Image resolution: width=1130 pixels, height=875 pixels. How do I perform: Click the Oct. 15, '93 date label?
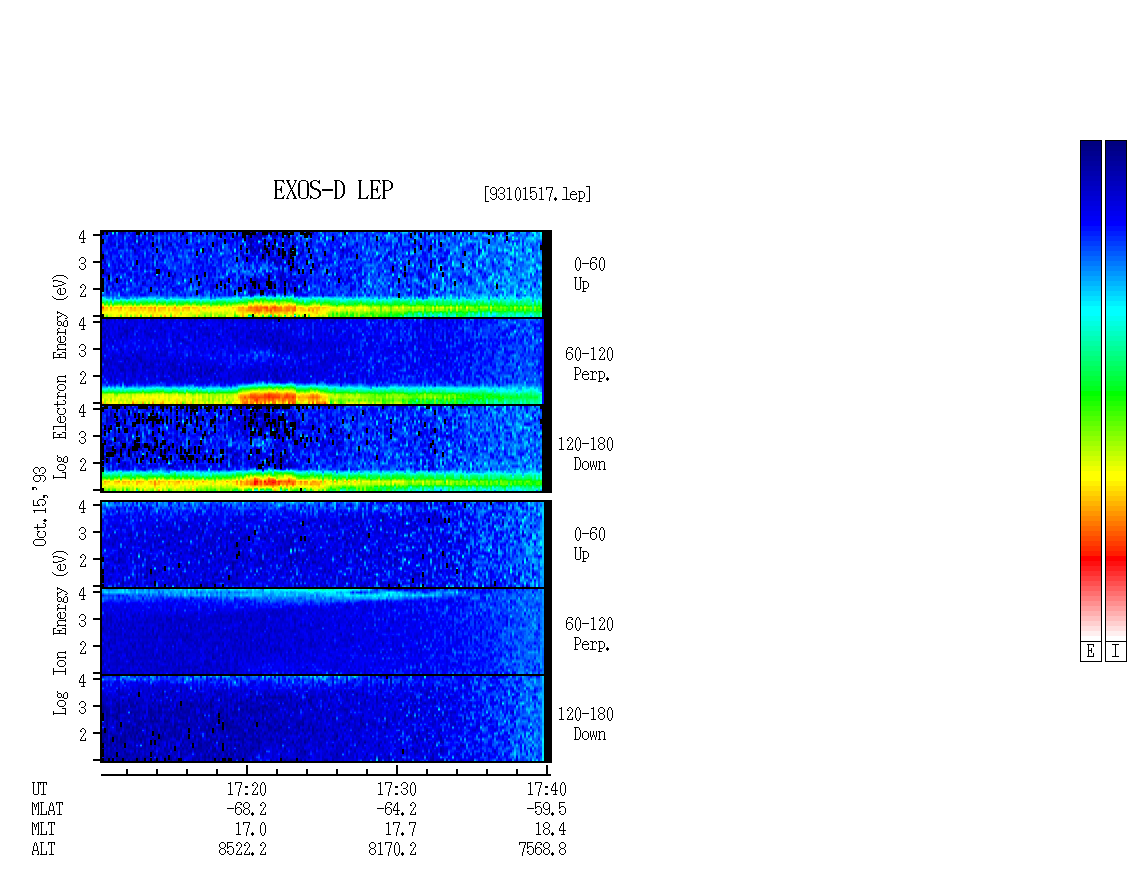pos(40,506)
